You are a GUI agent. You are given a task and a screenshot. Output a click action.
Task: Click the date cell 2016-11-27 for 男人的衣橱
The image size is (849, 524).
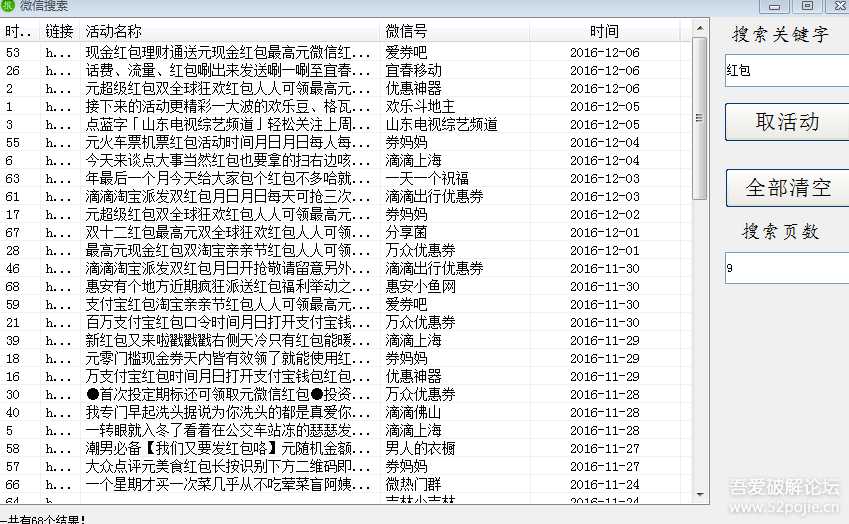click(x=605, y=449)
